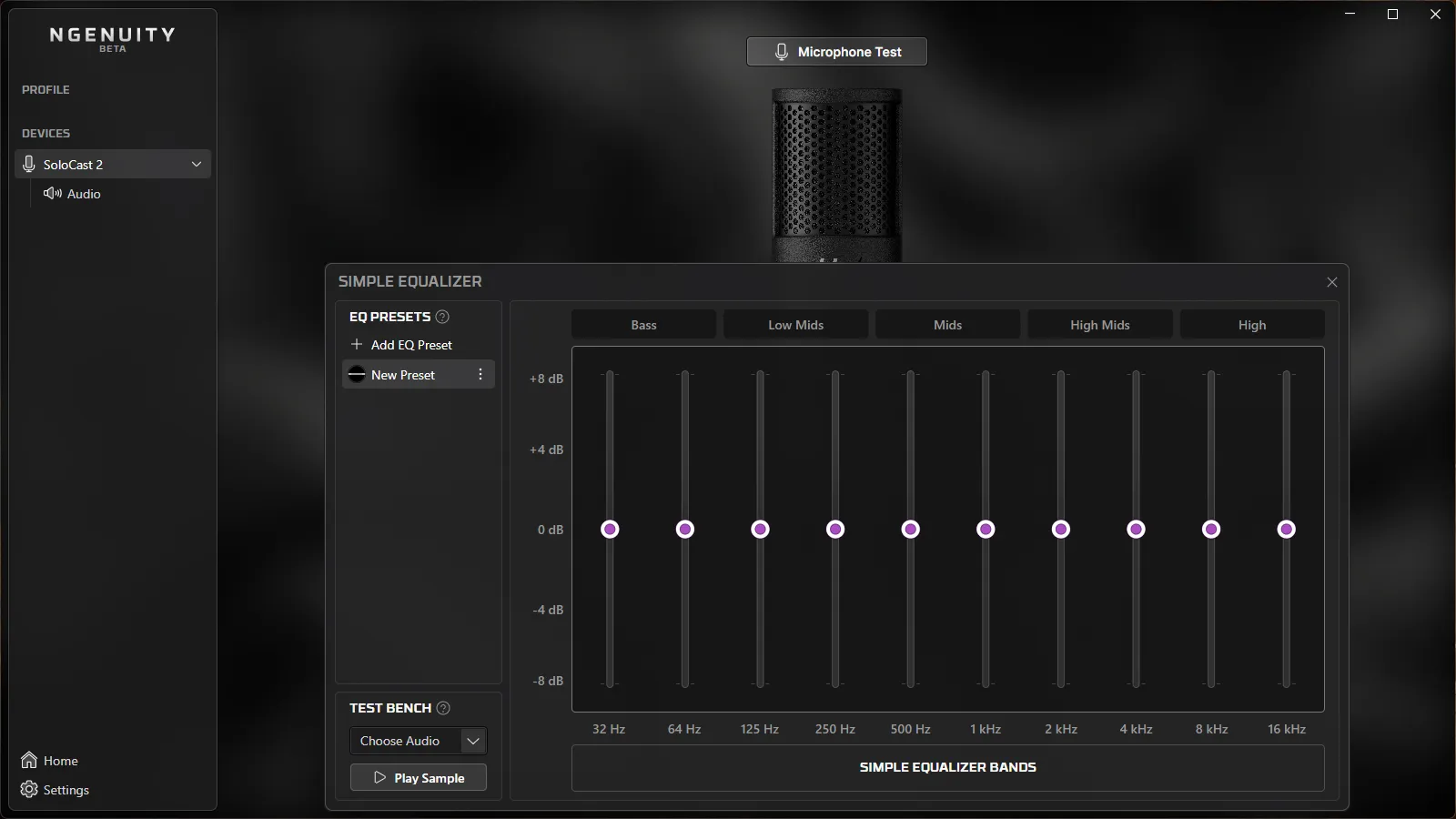The height and width of the screenshot is (819, 1456).
Task: Click the Choose Audio combo box field
Action: [x=419, y=741]
